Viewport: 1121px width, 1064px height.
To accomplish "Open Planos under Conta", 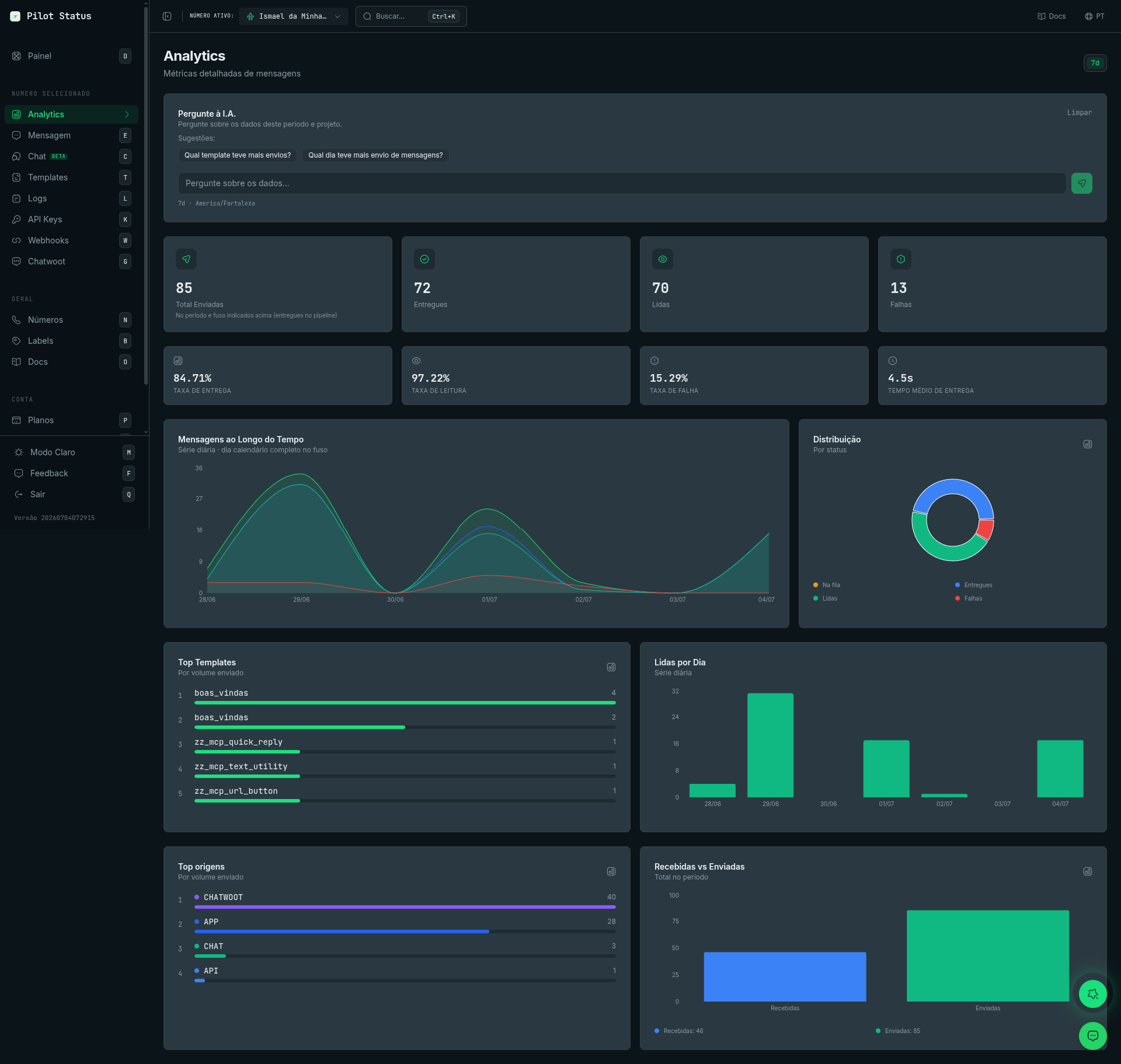I will pos(71,420).
